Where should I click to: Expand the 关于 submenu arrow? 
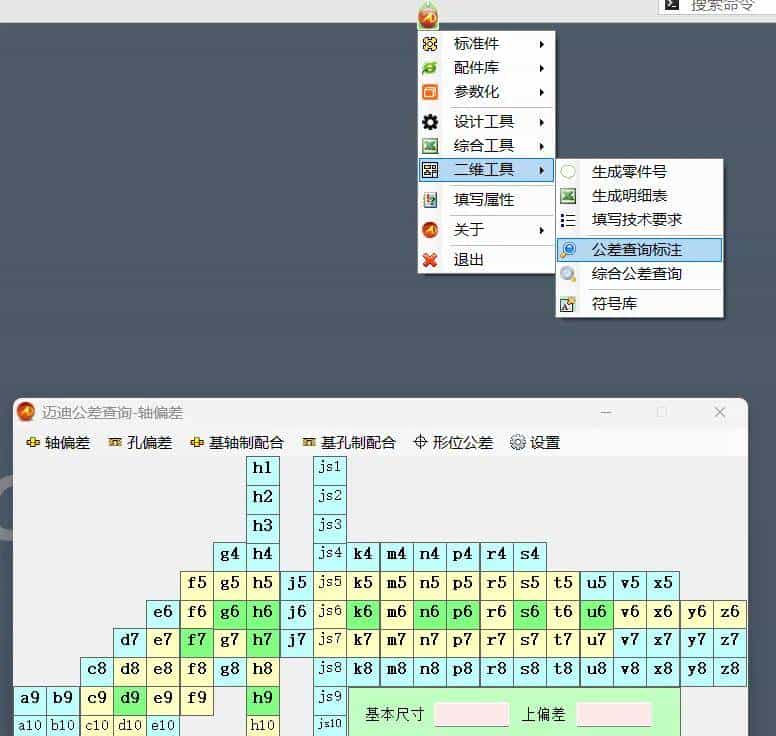(542, 230)
